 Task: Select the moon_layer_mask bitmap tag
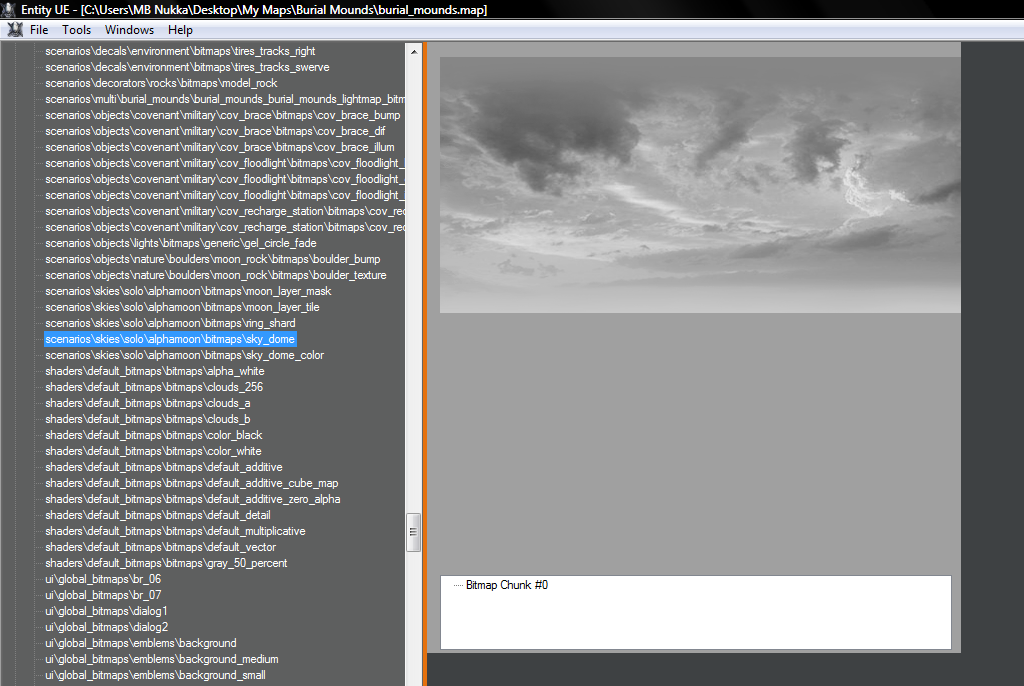[x=188, y=291]
